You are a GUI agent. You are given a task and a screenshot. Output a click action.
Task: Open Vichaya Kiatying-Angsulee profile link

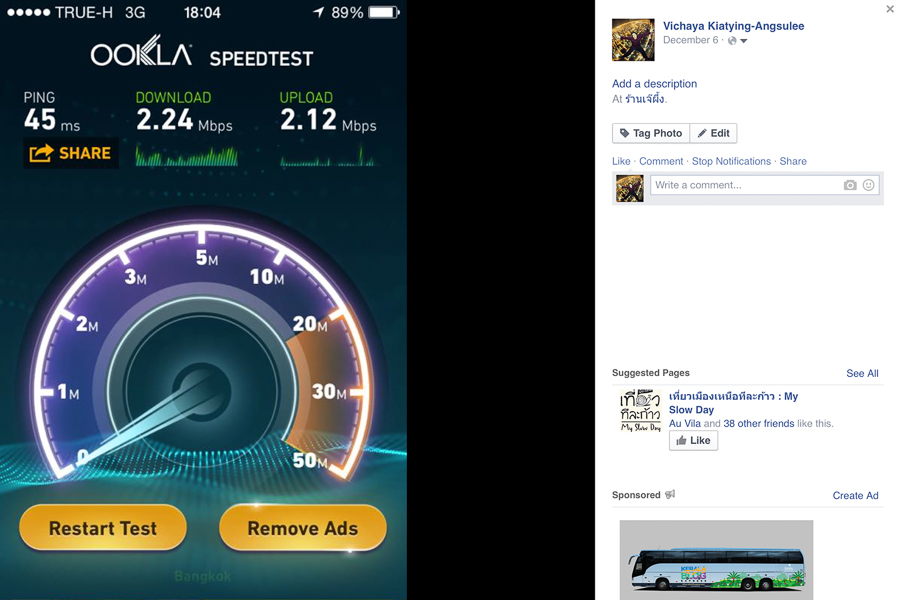tap(733, 26)
